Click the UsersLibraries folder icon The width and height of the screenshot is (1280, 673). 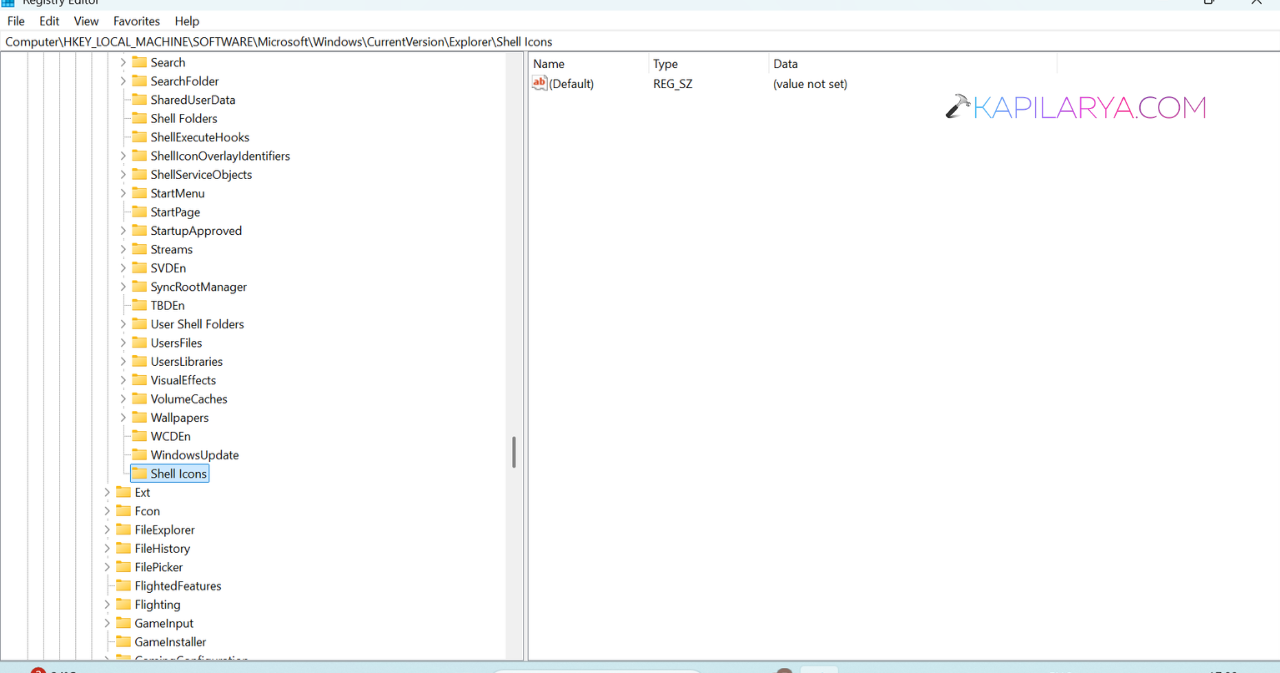[140, 361]
